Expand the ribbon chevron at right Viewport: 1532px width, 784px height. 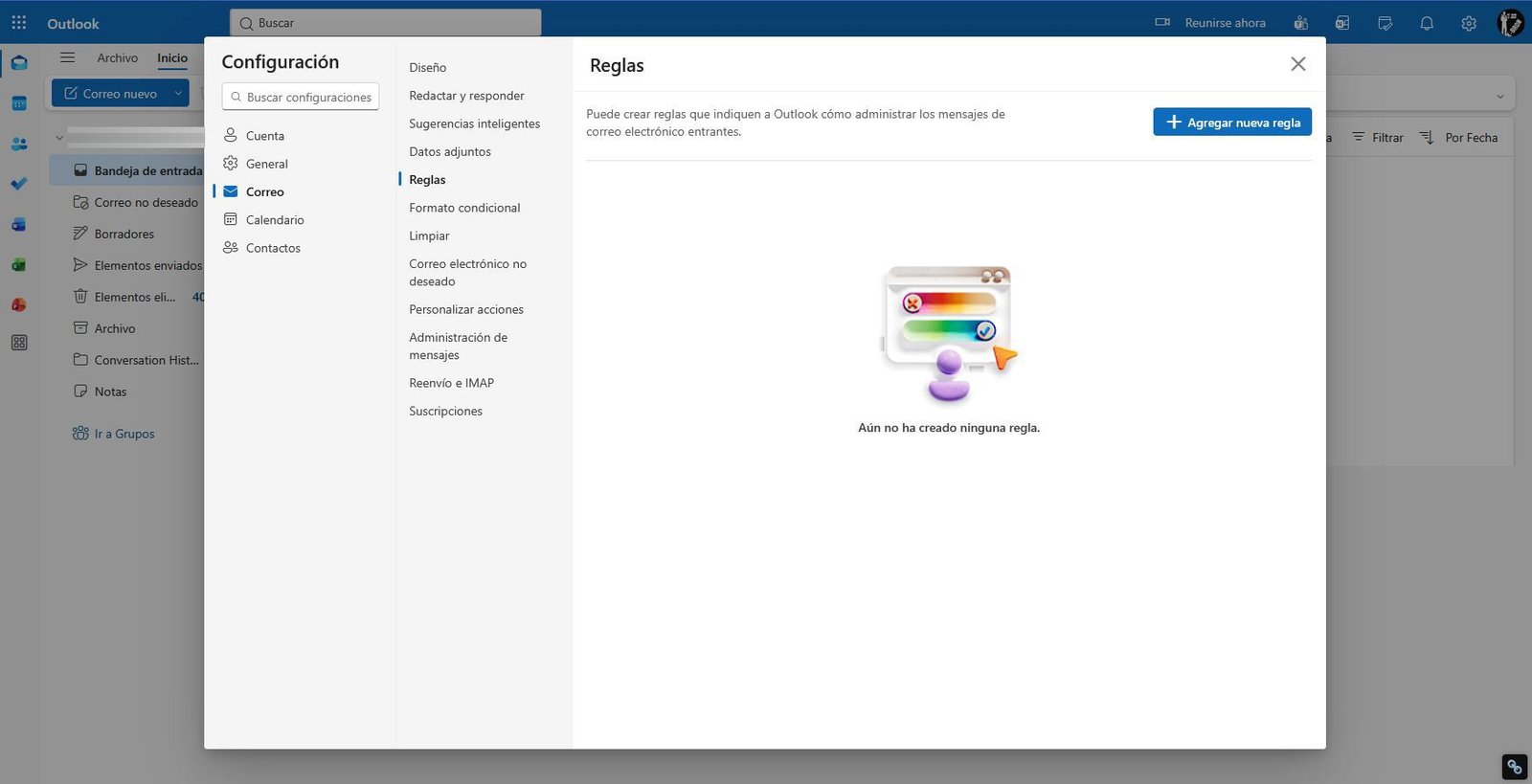point(1500,96)
